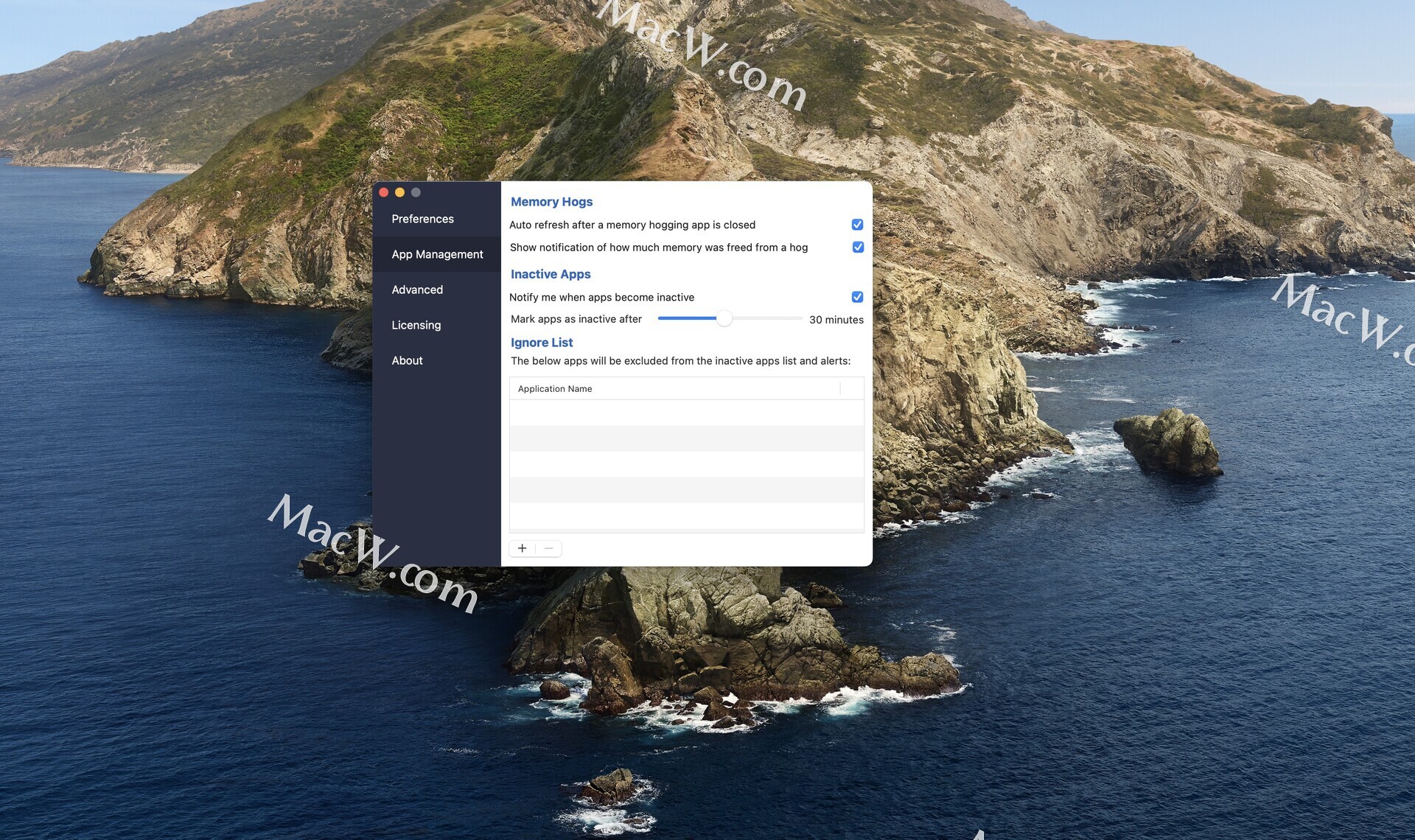Toggle notify when apps become inactive
Viewport: 1415px width, 840px height.
857,297
